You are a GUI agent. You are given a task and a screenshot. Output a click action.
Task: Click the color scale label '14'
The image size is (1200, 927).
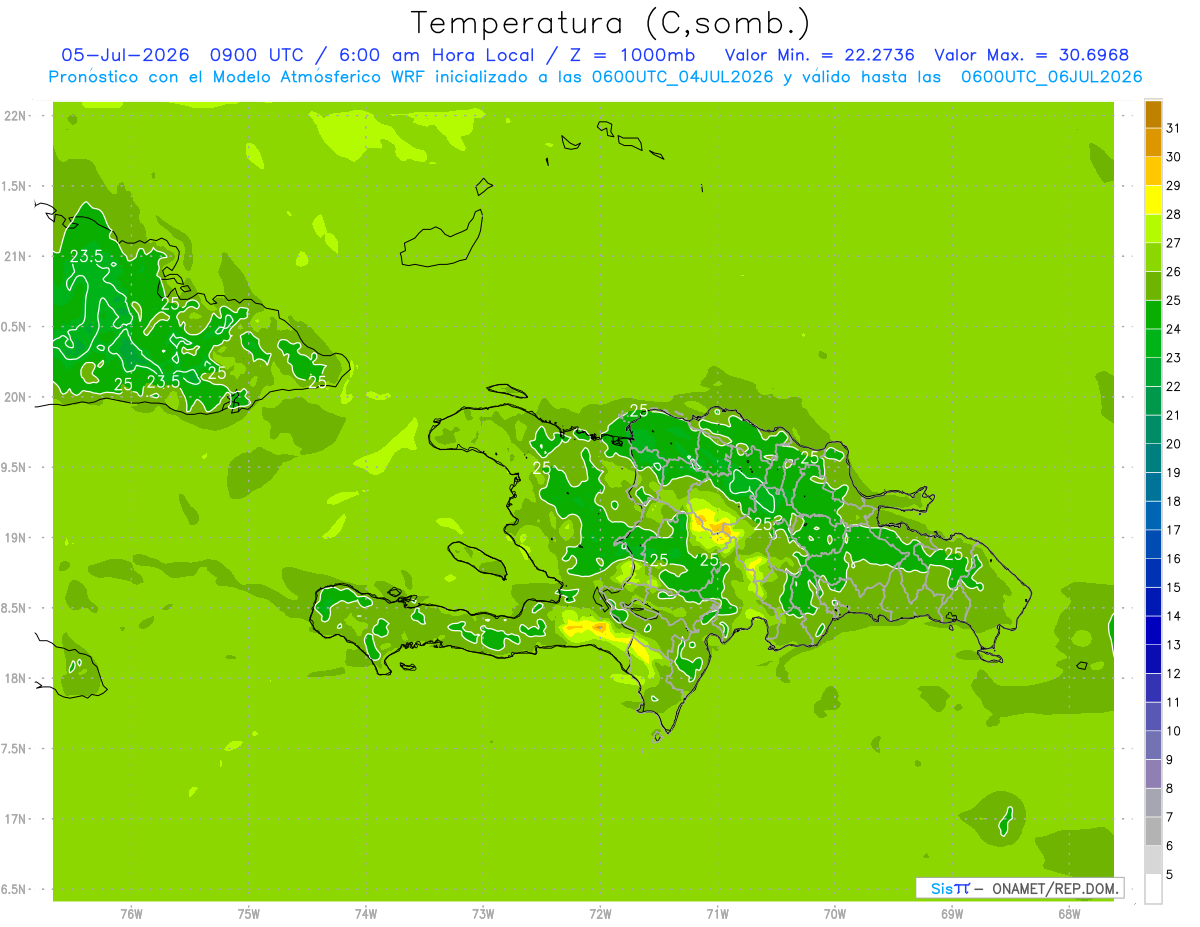pyautogui.click(x=1173, y=616)
